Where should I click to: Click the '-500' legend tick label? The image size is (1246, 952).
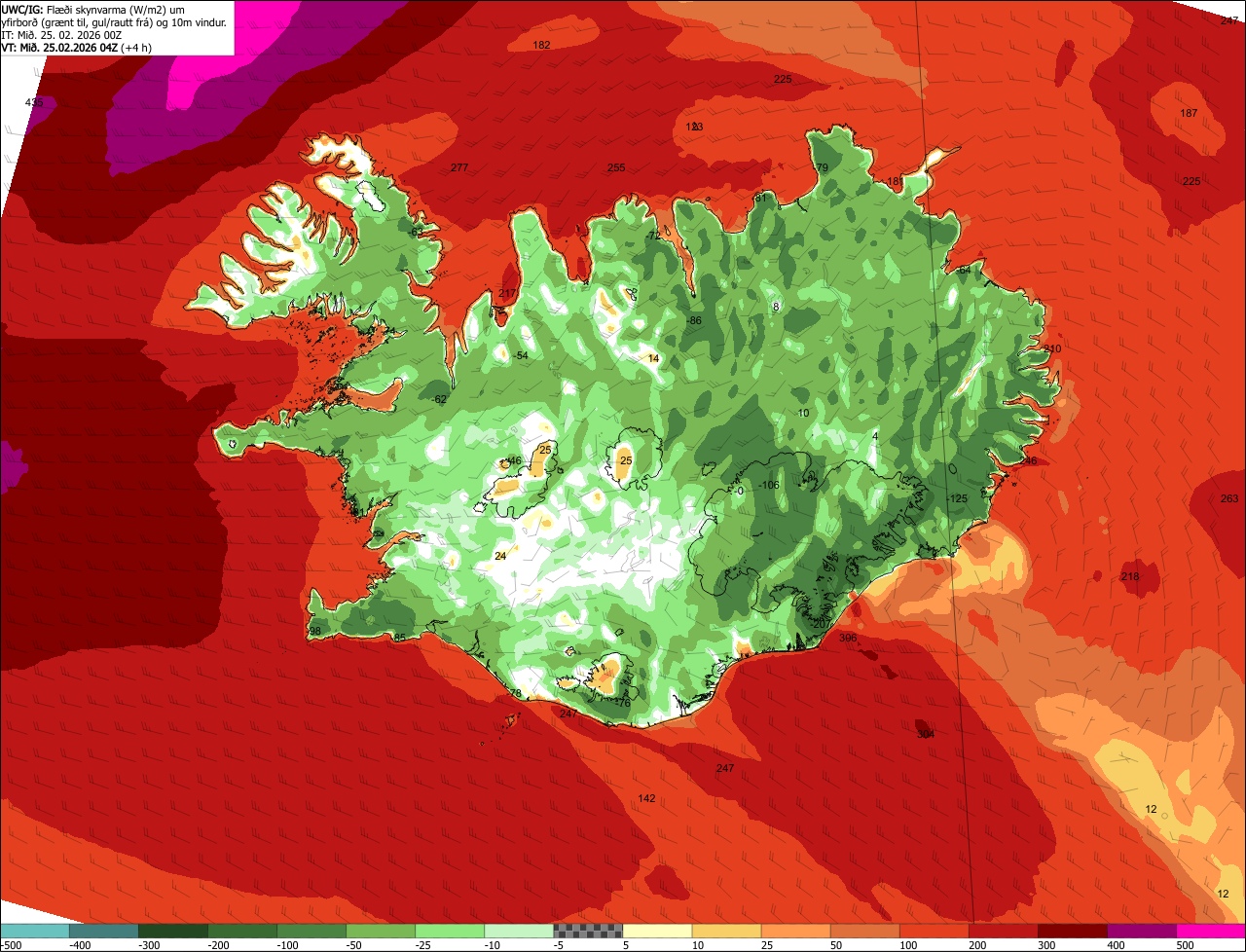coord(12,944)
